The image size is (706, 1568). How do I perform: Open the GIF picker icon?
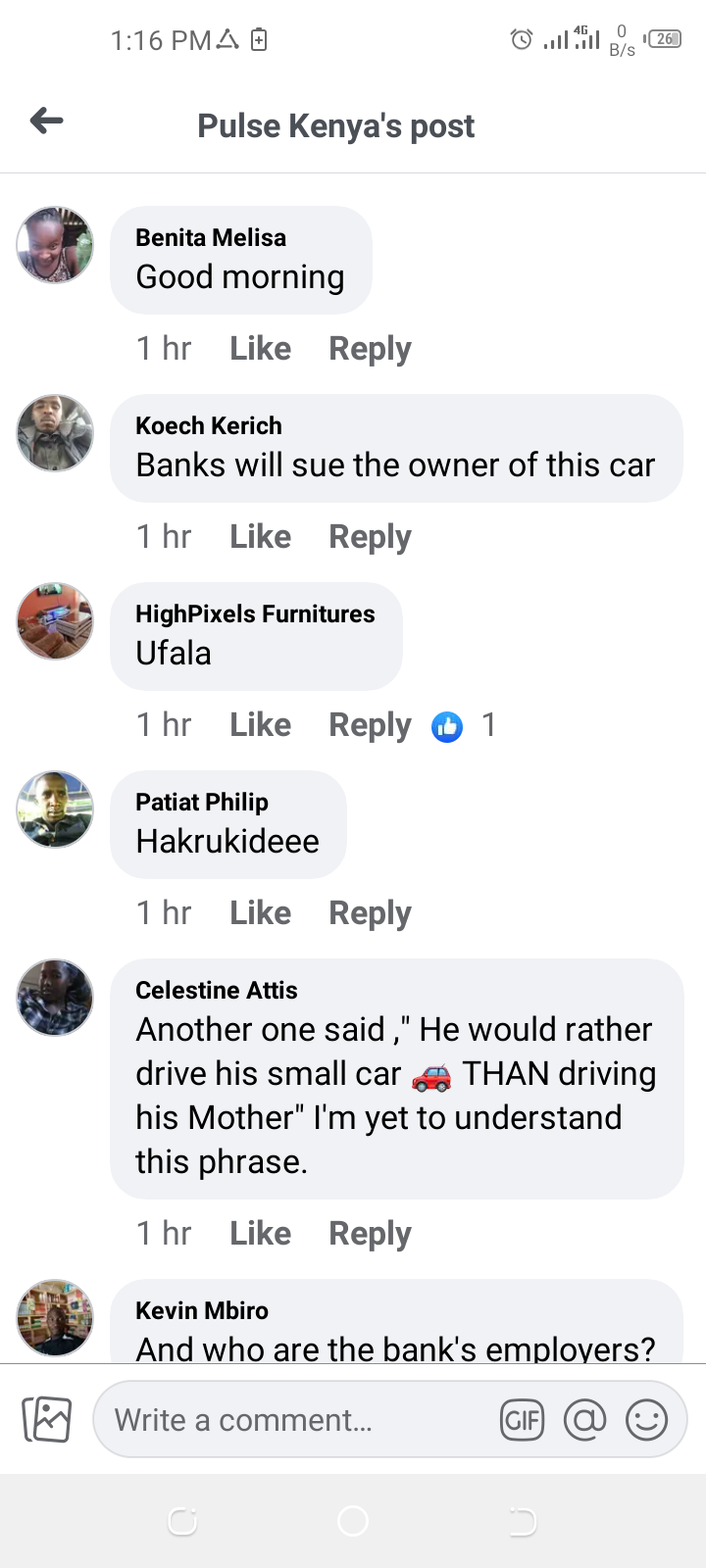click(522, 1420)
